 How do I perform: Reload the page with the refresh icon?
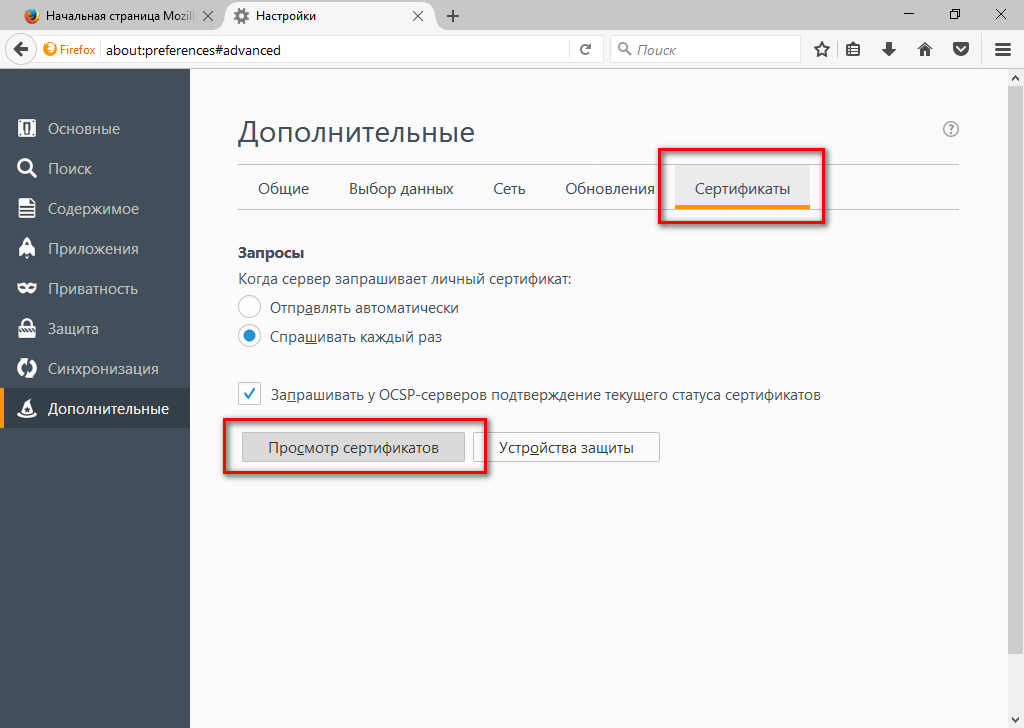(x=586, y=50)
